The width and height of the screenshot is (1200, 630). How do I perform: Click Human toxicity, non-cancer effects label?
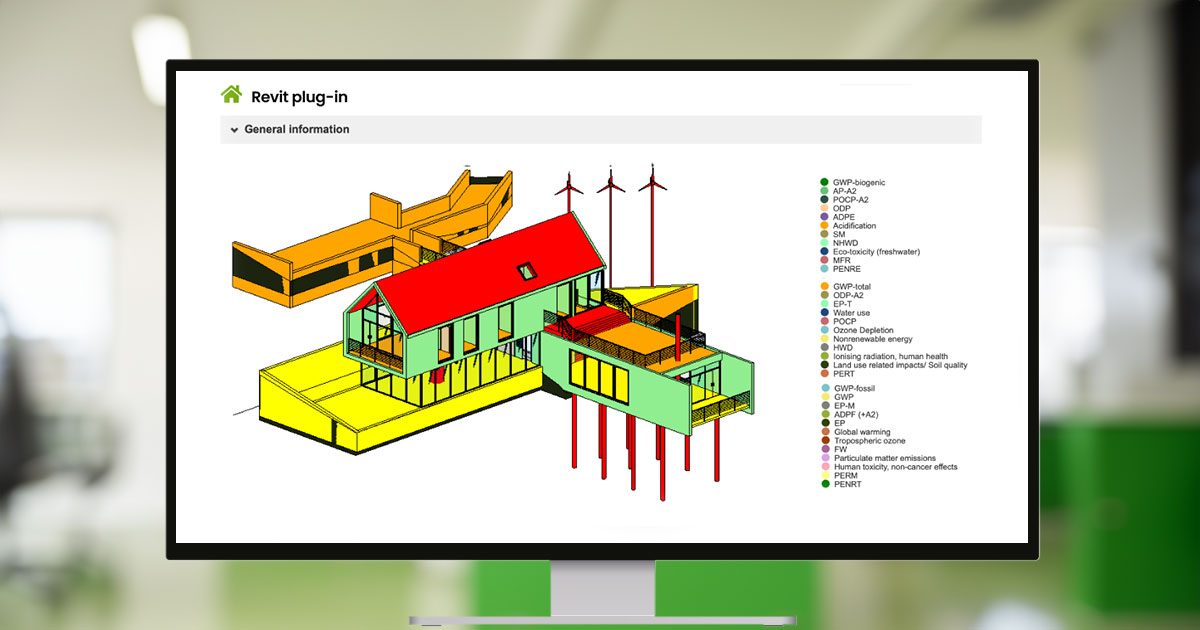pos(895,467)
